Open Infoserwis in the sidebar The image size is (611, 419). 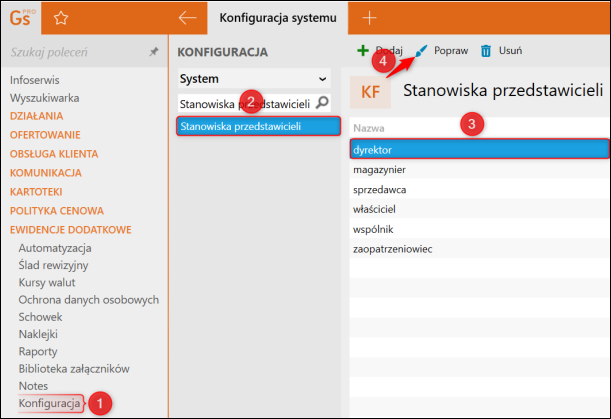pyautogui.click(x=35, y=80)
